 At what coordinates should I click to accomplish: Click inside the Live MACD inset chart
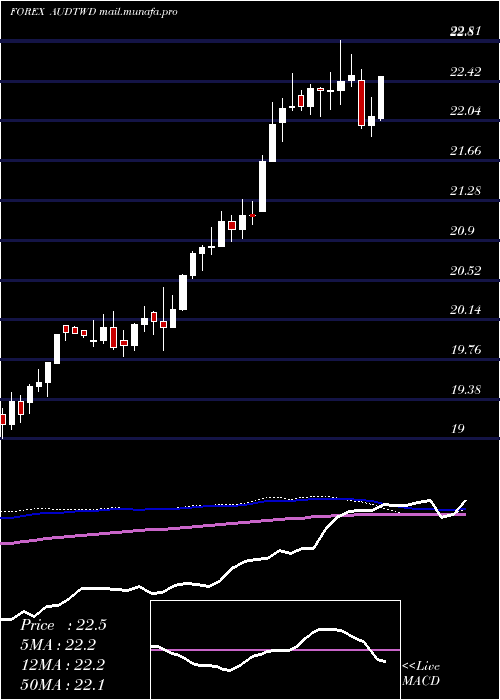[x=275, y=650]
